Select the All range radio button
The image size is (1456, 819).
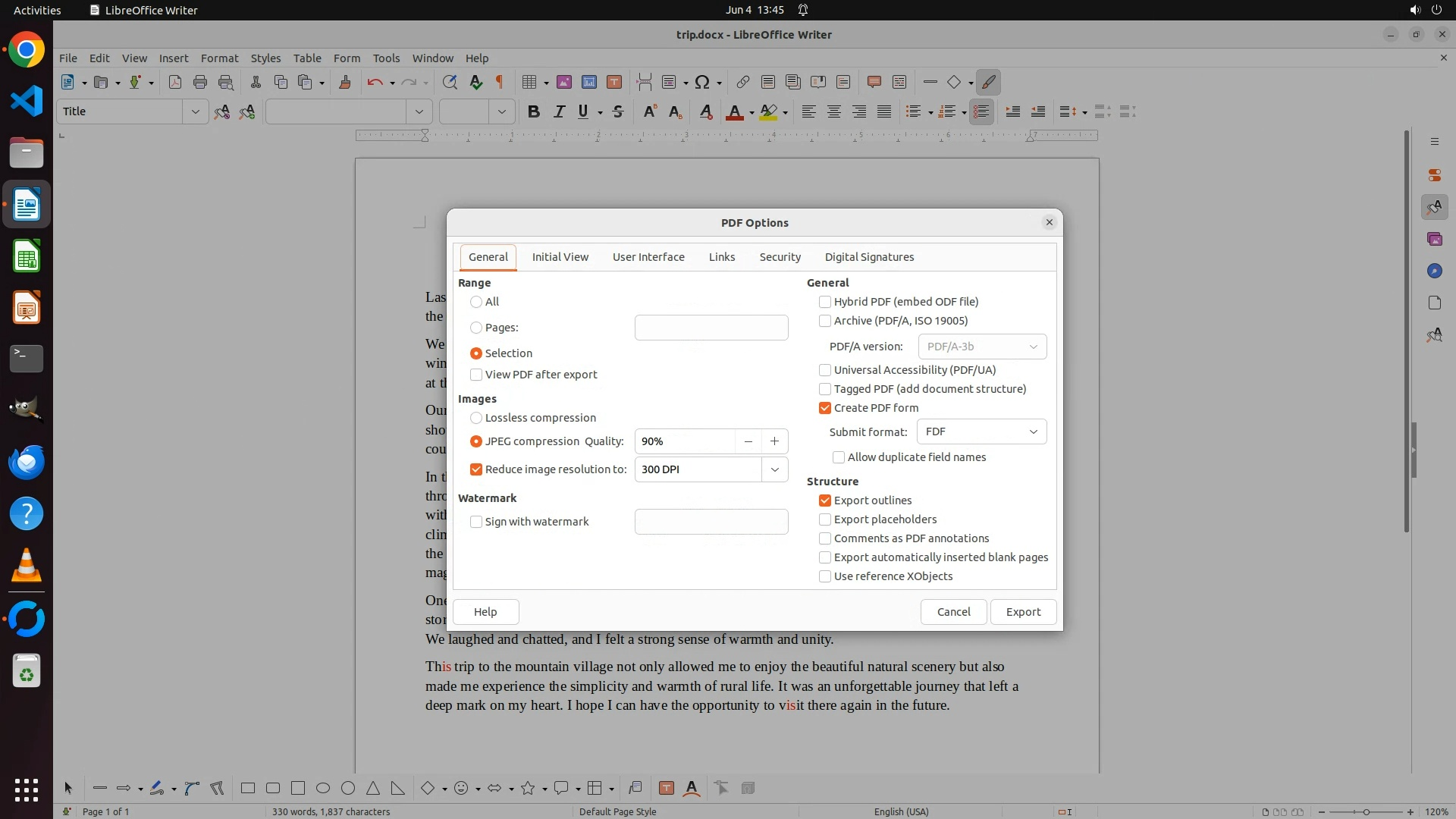click(476, 302)
